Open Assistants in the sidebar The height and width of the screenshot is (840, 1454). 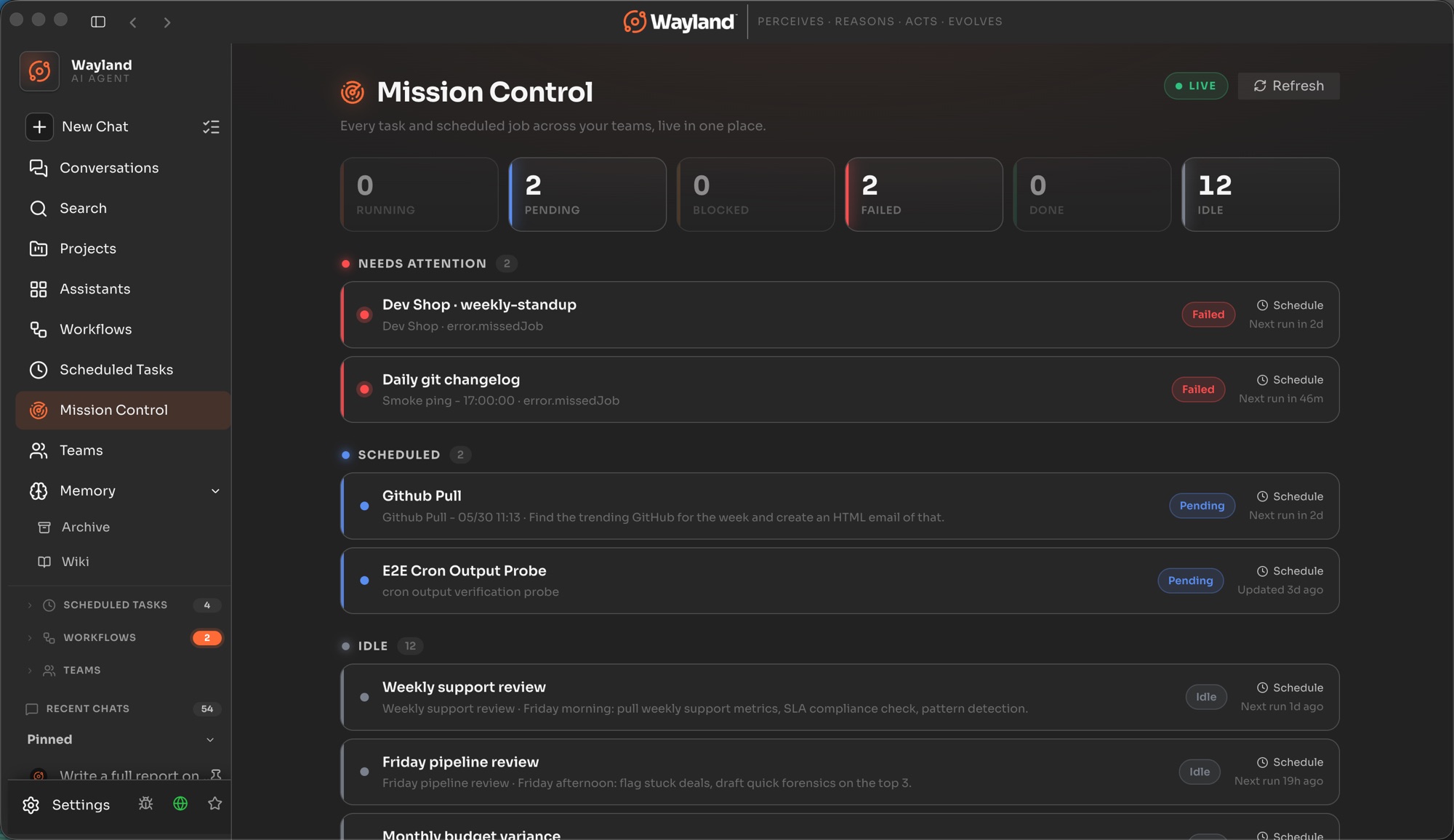click(122, 289)
